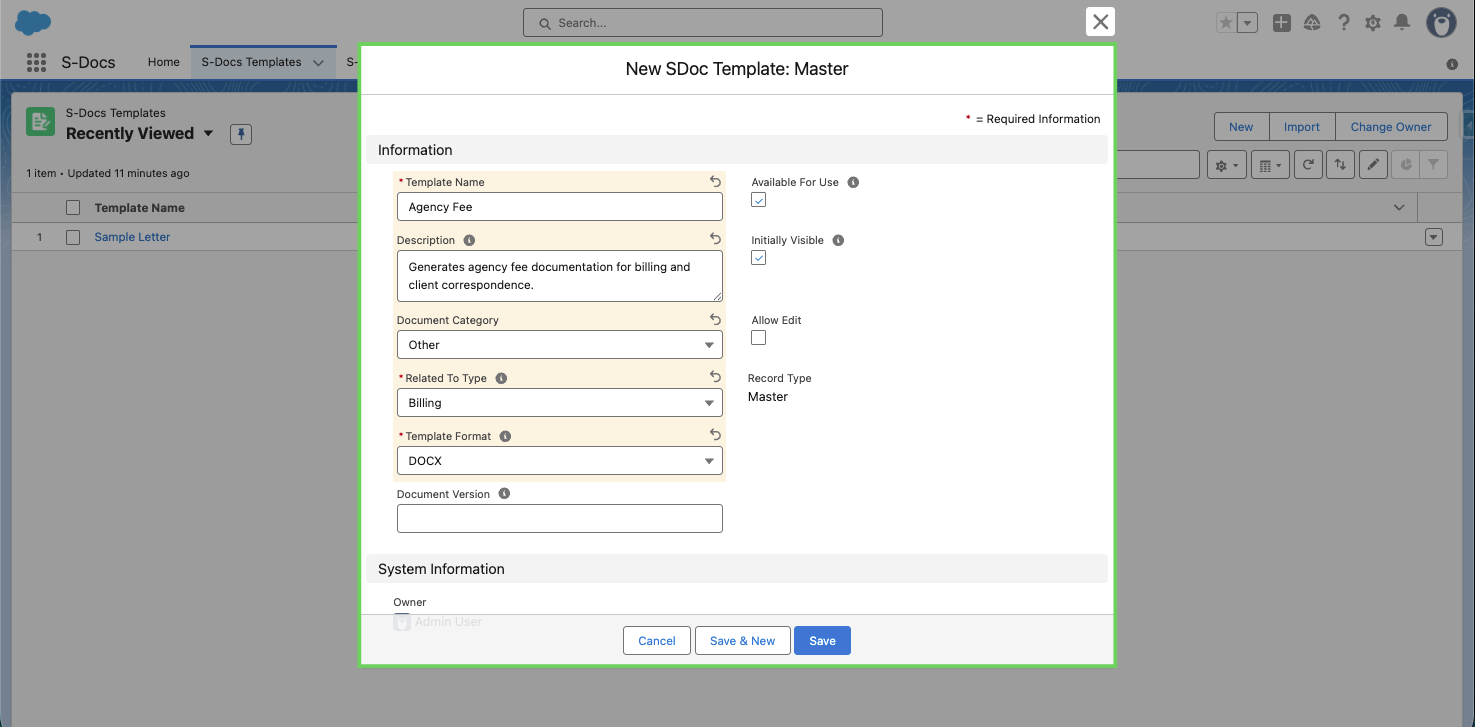Viewport: 1475px width, 727px height.
Task: Tick the select-all checkbox in the list header
Action: [73, 208]
